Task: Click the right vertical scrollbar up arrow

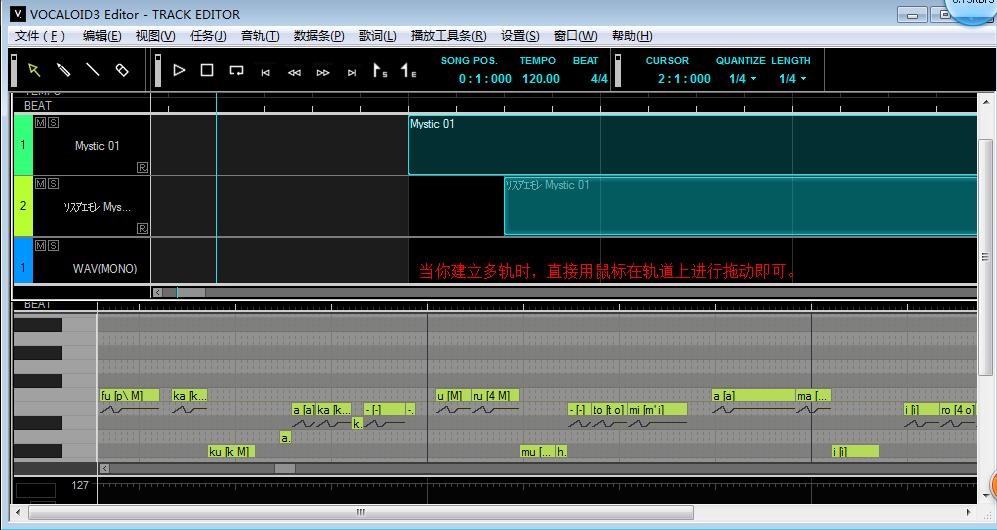Action: [x=986, y=101]
